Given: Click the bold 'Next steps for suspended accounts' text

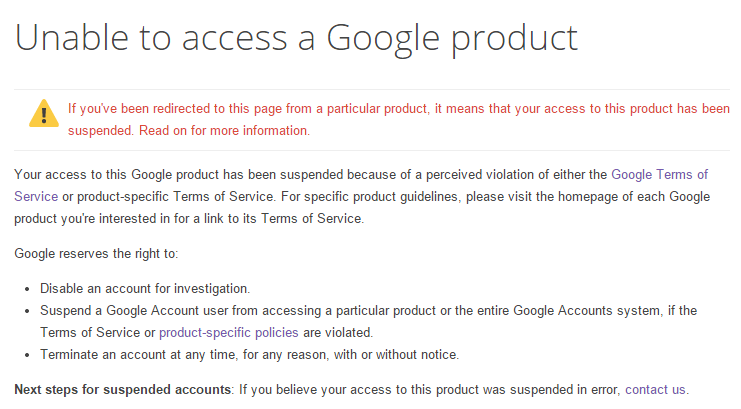Looking at the screenshot, I should pos(122,390).
